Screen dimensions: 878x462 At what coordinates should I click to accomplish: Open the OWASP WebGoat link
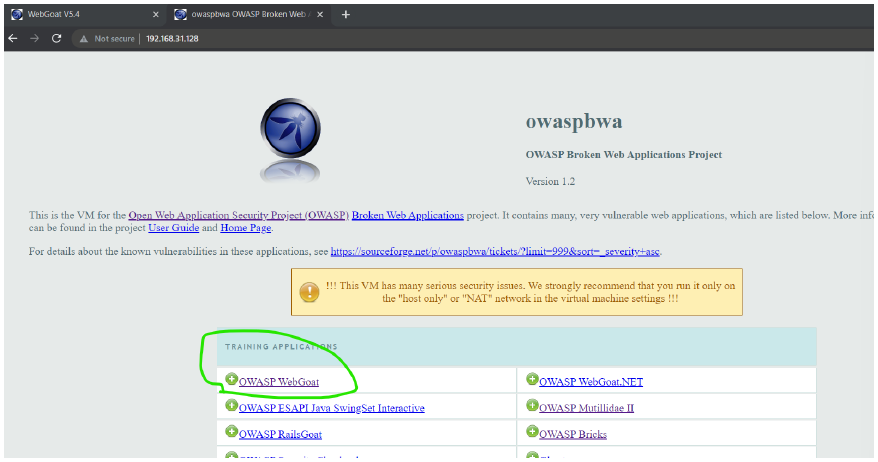click(x=279, y=382)
